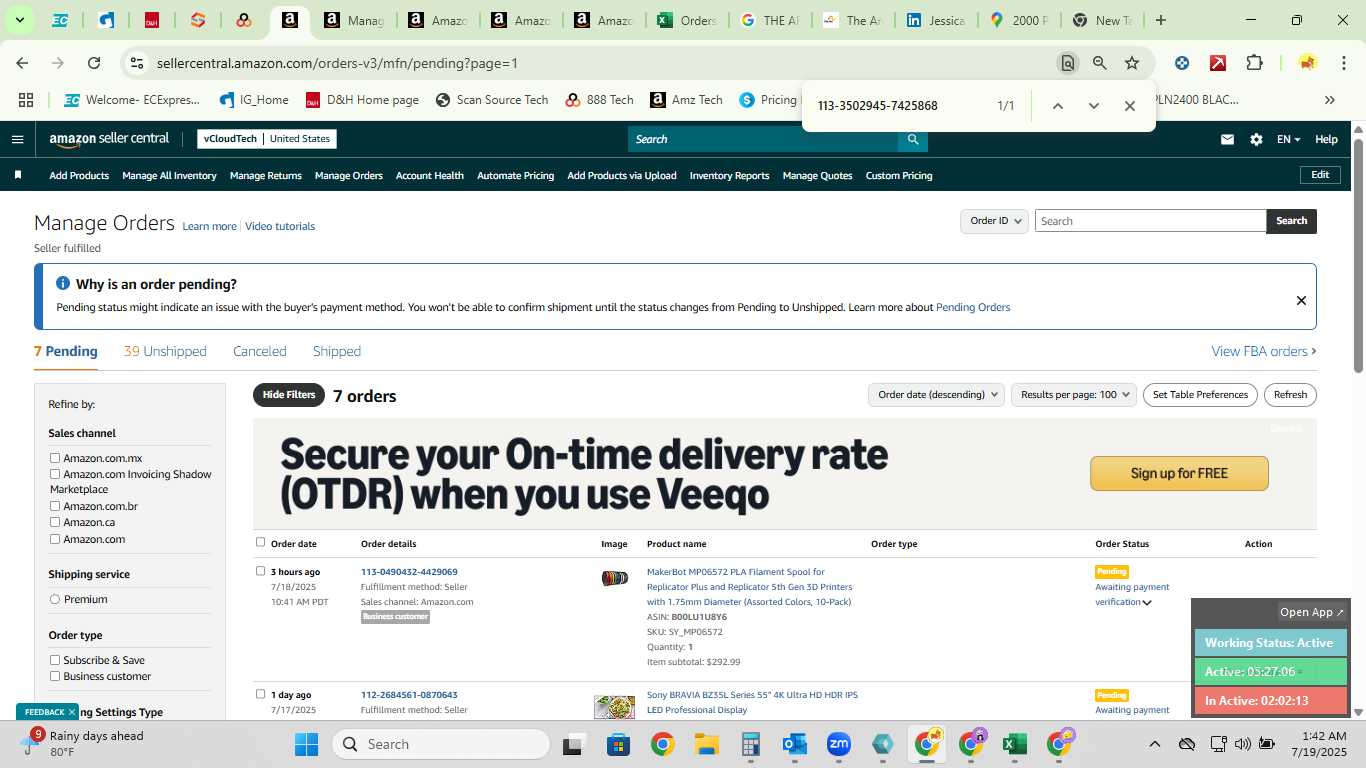Launch Calculator from the taskbar

click(x=751, y=744)
